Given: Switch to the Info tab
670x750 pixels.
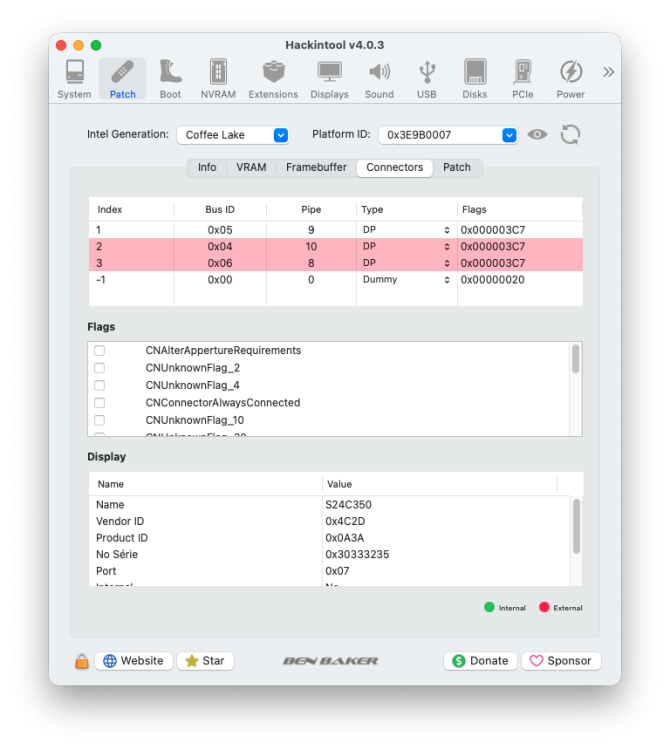Looking at the screenshot, I should (207, 167).
